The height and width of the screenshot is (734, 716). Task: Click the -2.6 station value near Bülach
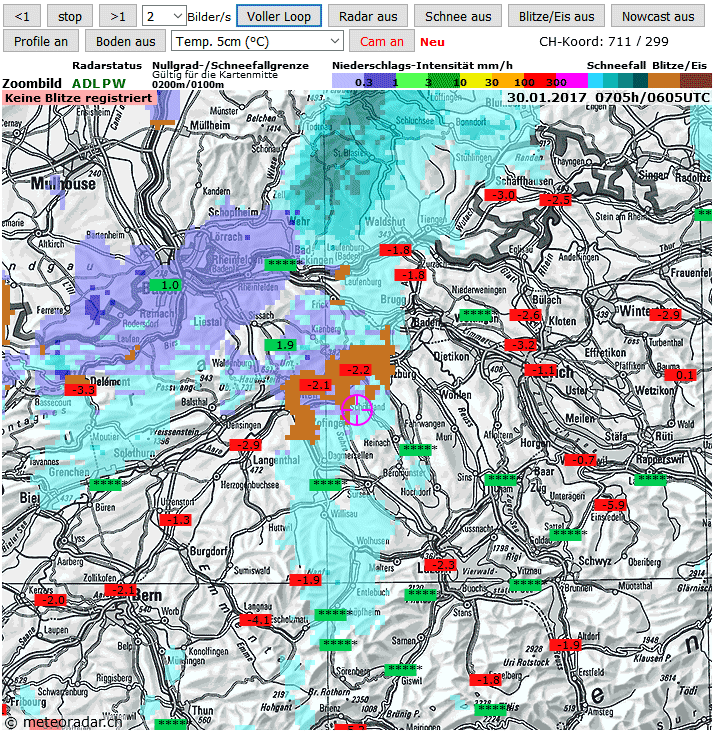coord(525,315)
